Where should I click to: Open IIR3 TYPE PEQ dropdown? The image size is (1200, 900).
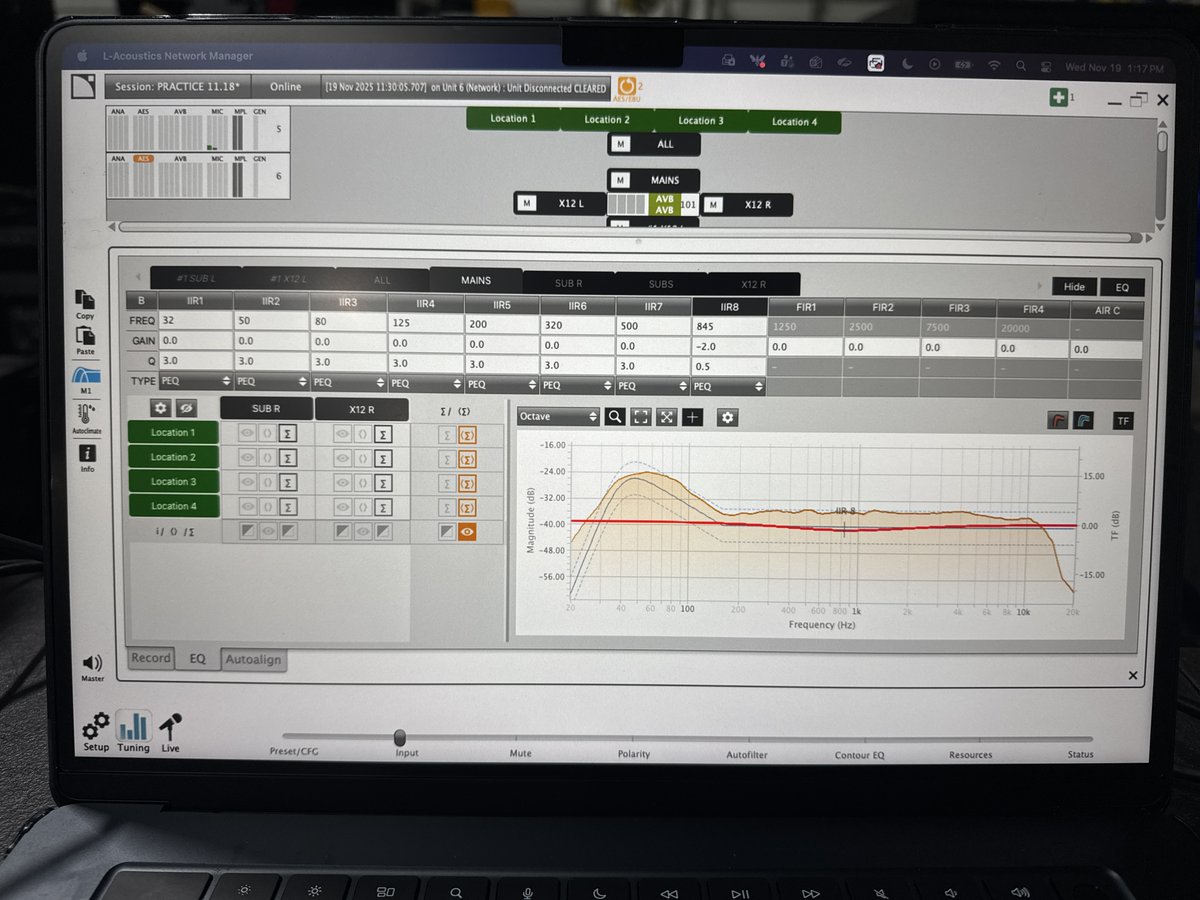[x=347, y=382]
